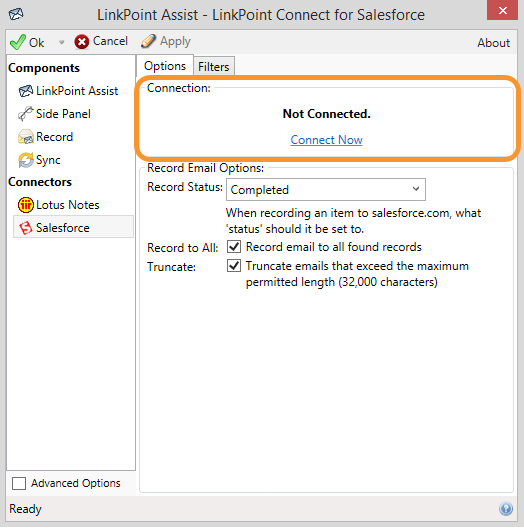Select the Record envelope icon

[x=26, y=137]
